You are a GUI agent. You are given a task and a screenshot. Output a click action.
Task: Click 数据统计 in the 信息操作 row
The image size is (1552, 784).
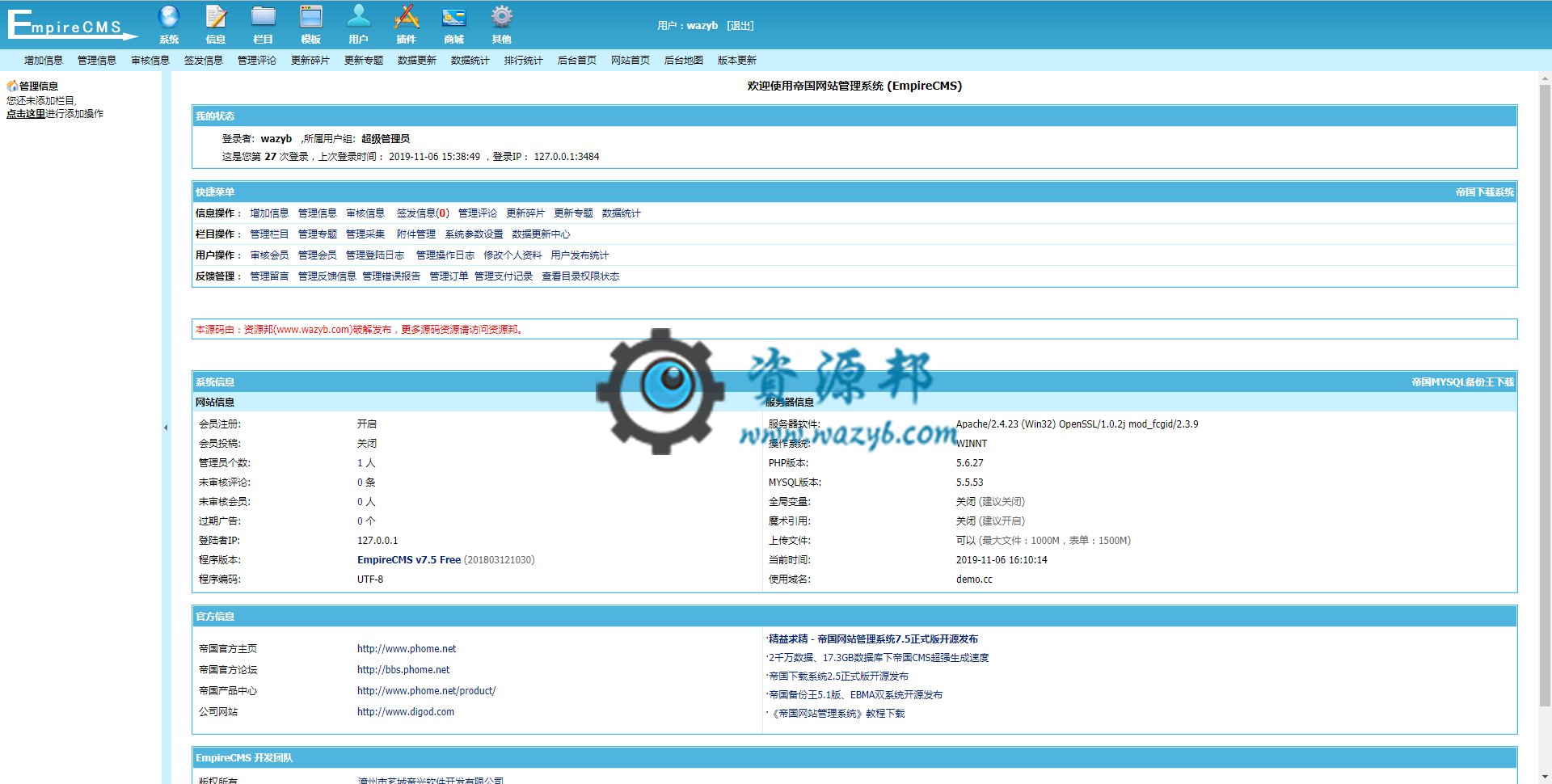coord(622,213)
